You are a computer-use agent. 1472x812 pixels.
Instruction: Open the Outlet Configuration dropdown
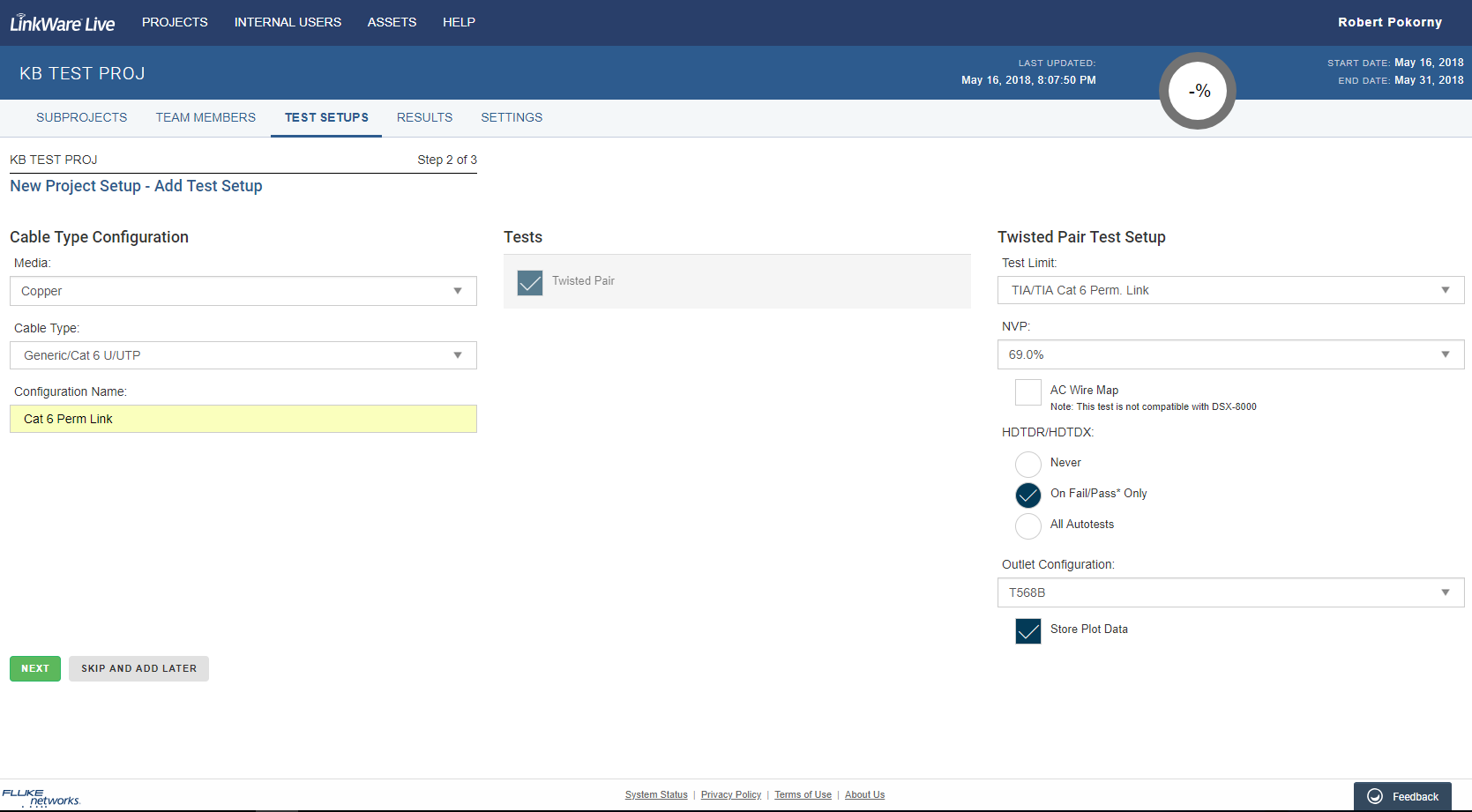(1231, 592)
